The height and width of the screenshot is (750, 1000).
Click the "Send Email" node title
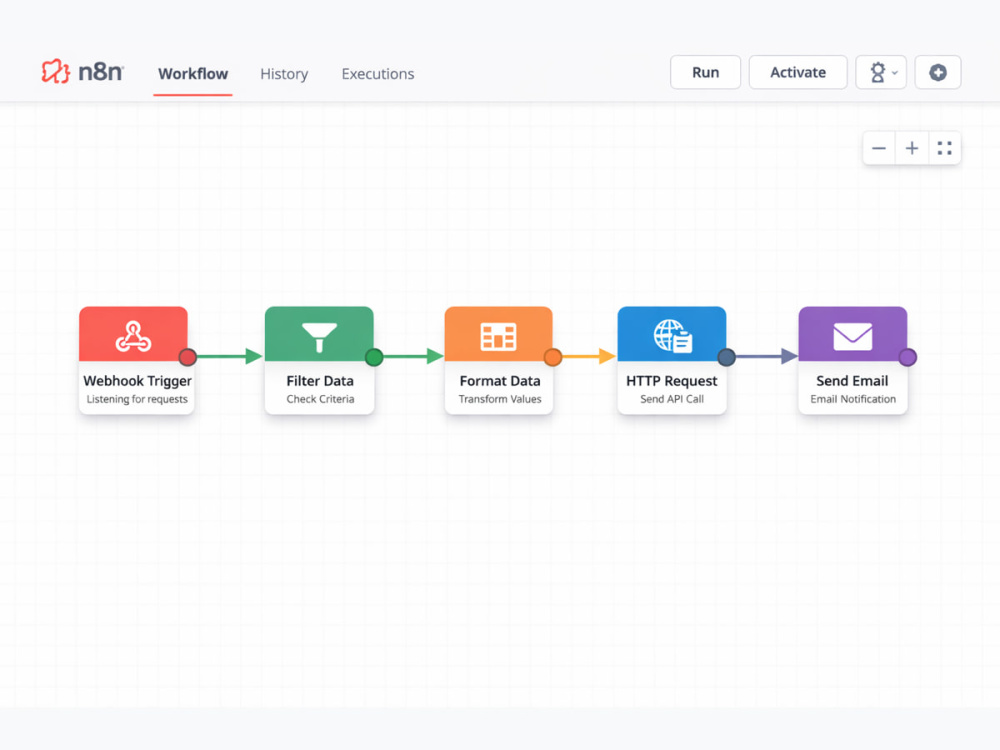[x=852, y=381]
